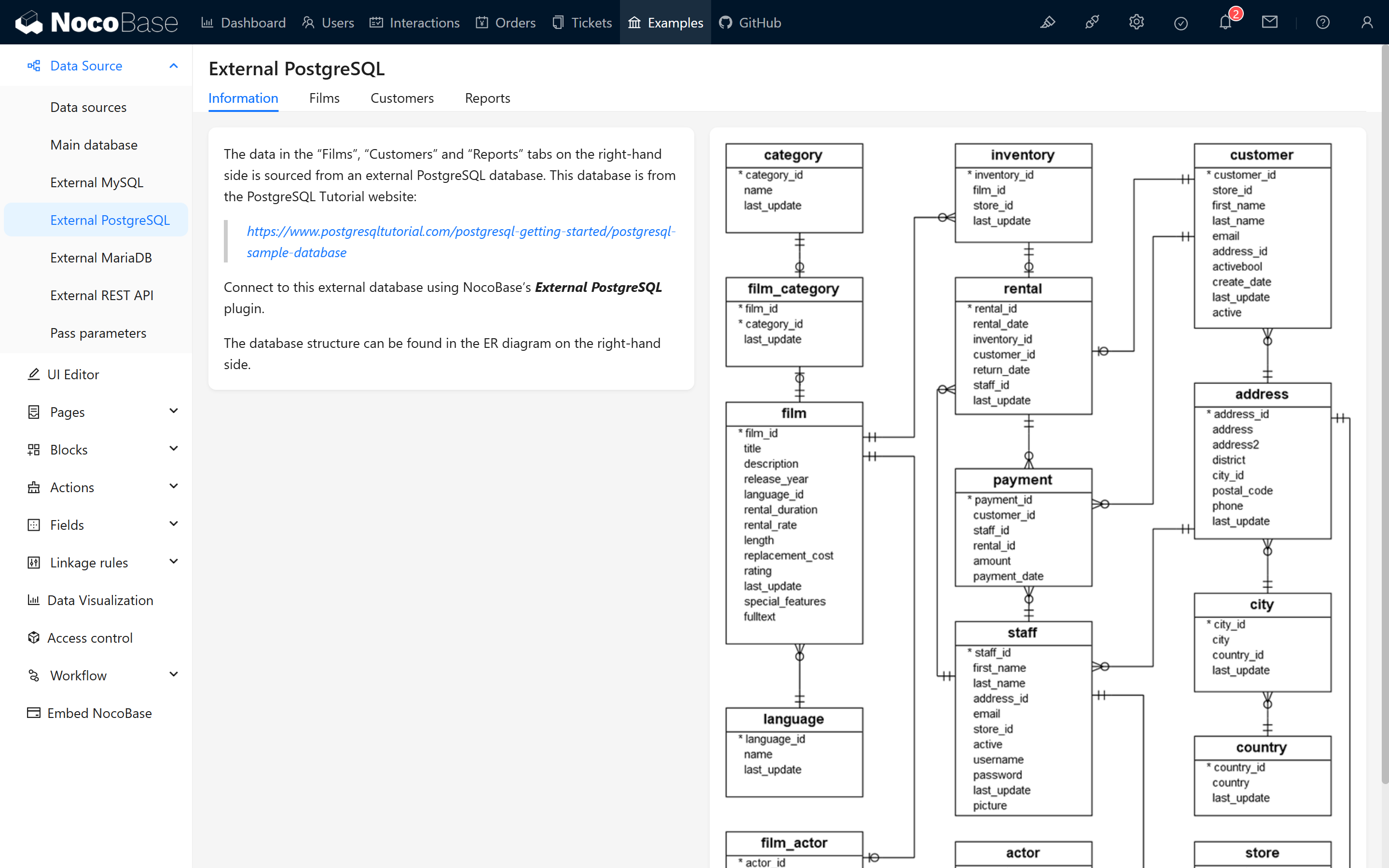
Task: Click the NocoBase logo
Action: (96, 22)
